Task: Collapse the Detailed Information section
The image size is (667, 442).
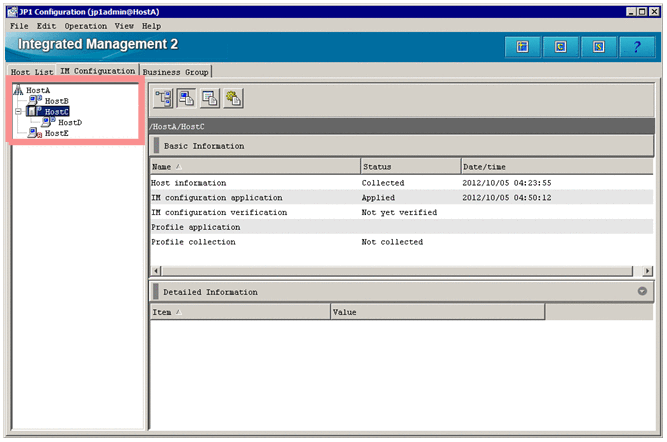Action: click(641, 292)
